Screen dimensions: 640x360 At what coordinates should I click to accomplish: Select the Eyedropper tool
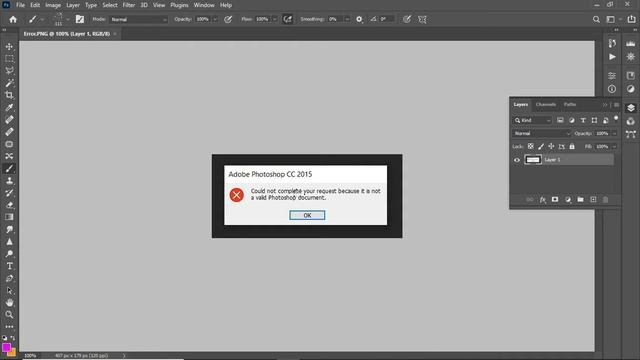point(9,108)
